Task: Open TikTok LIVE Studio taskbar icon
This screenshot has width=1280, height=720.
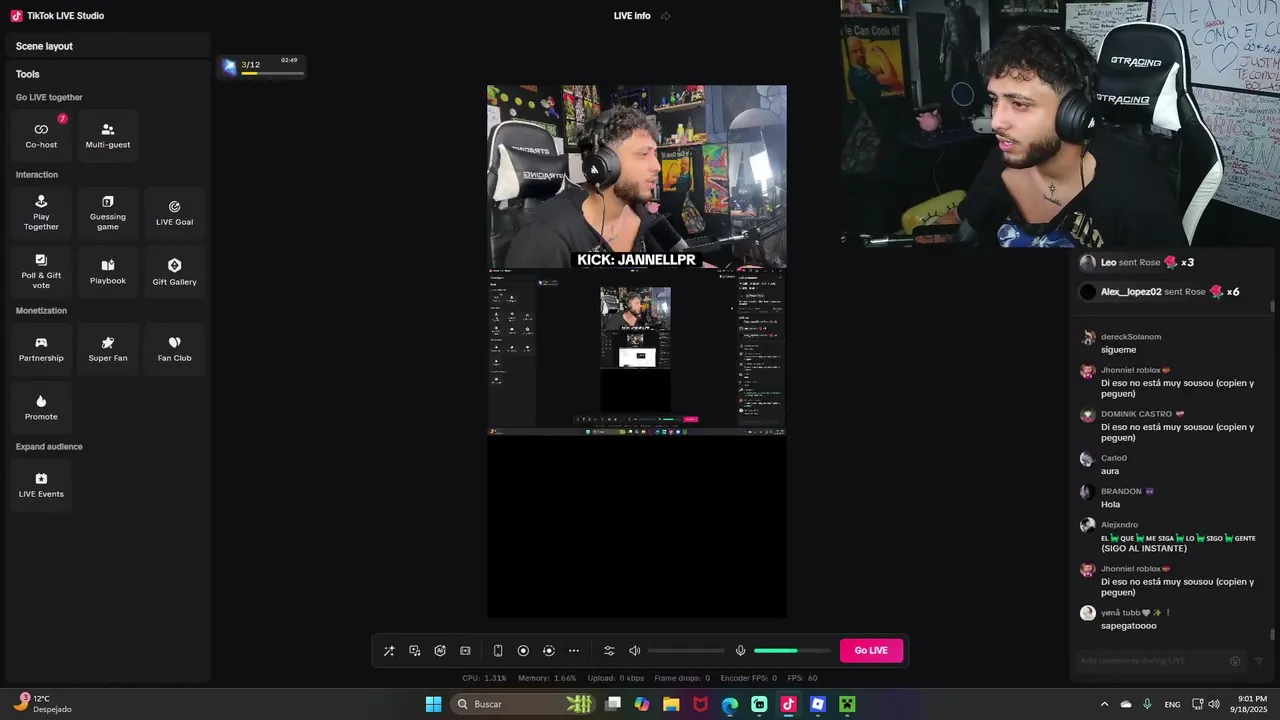Action: pos(788,704)
